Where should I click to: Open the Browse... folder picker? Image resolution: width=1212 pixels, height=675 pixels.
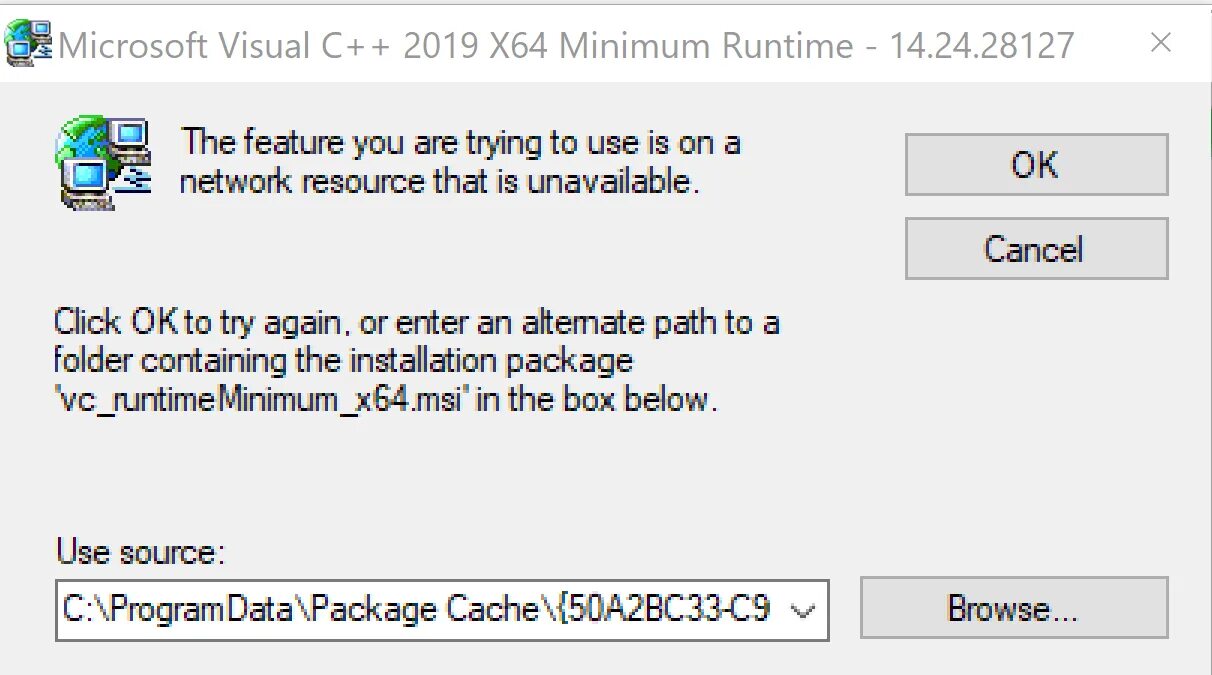(x=1014, y=608)
